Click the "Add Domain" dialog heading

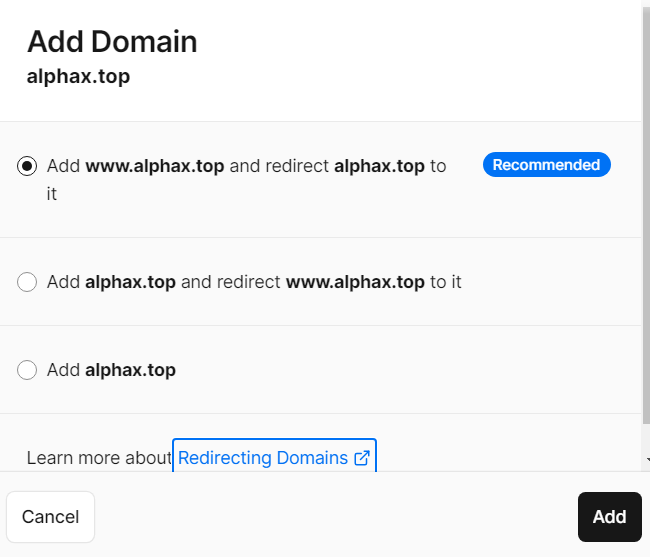112,42
